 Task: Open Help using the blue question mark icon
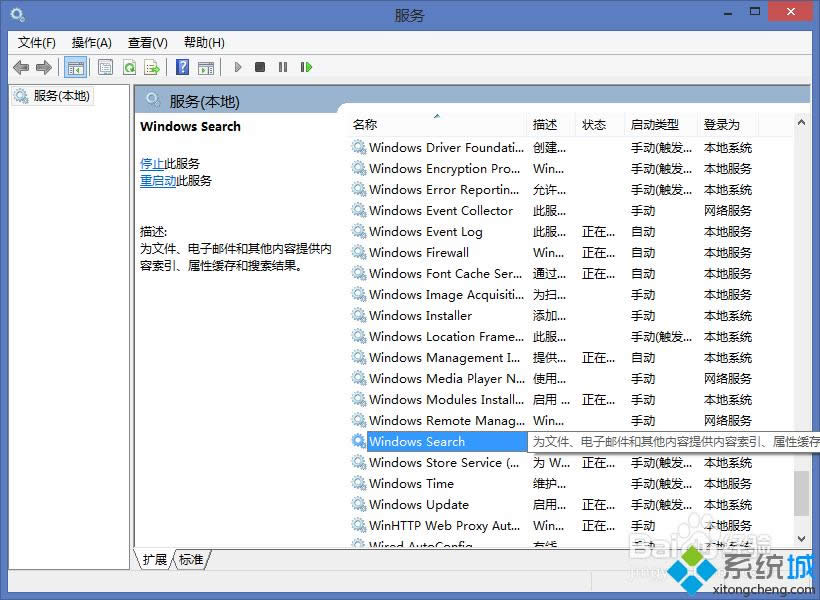pyautogui.click(x=182, y=67)
